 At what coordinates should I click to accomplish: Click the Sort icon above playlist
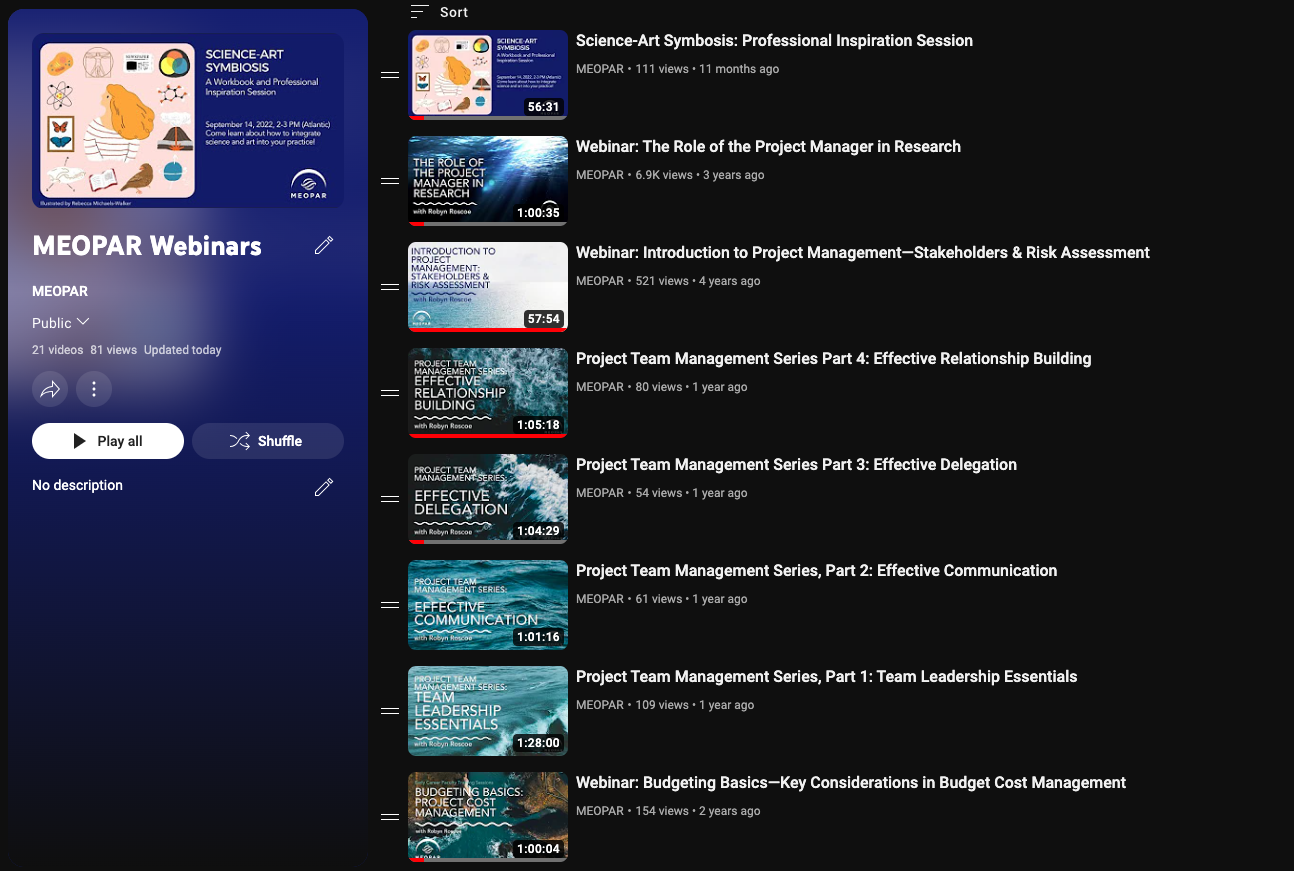tap(420, 12)
